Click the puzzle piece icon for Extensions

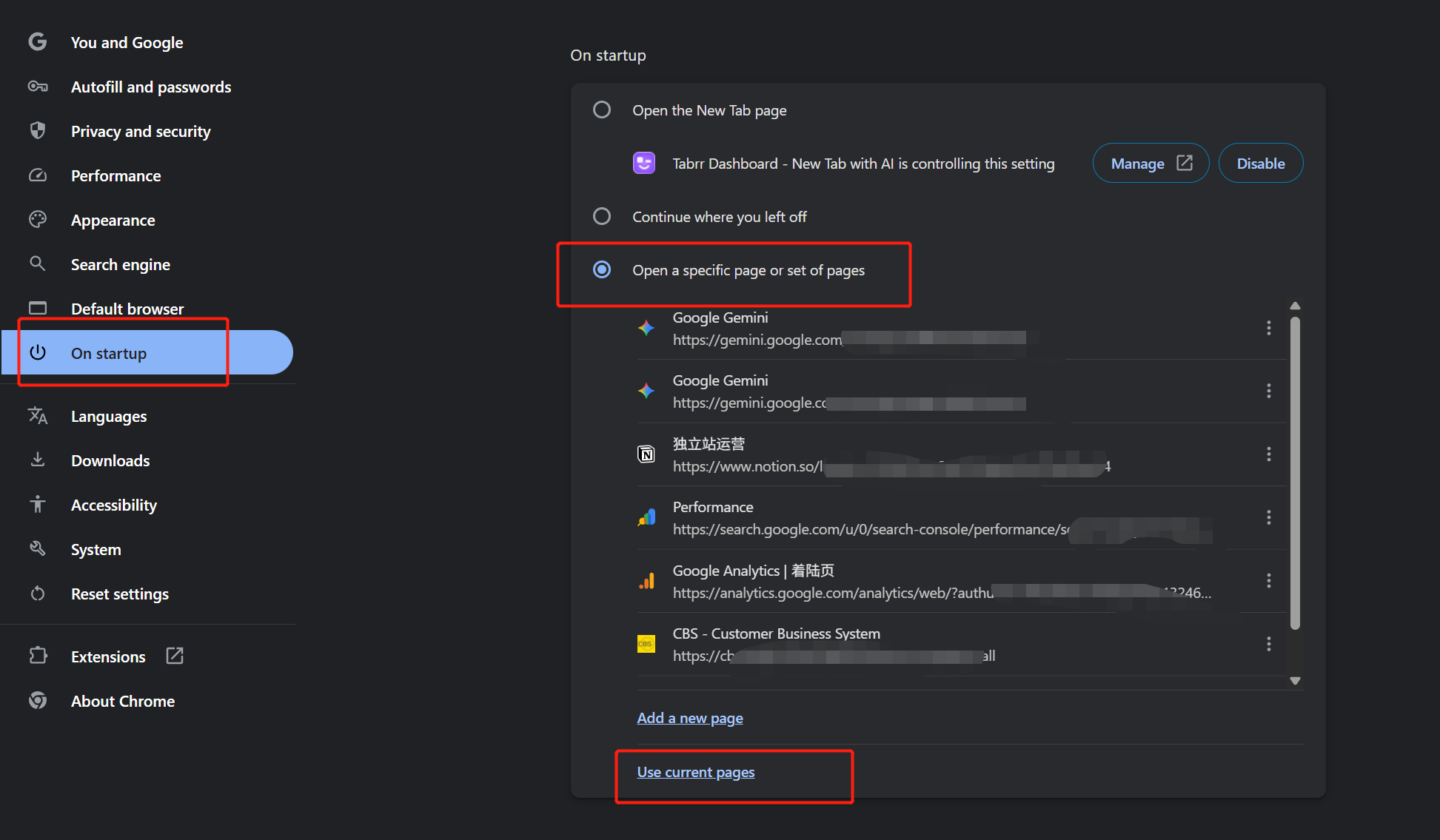click(38, 656)
